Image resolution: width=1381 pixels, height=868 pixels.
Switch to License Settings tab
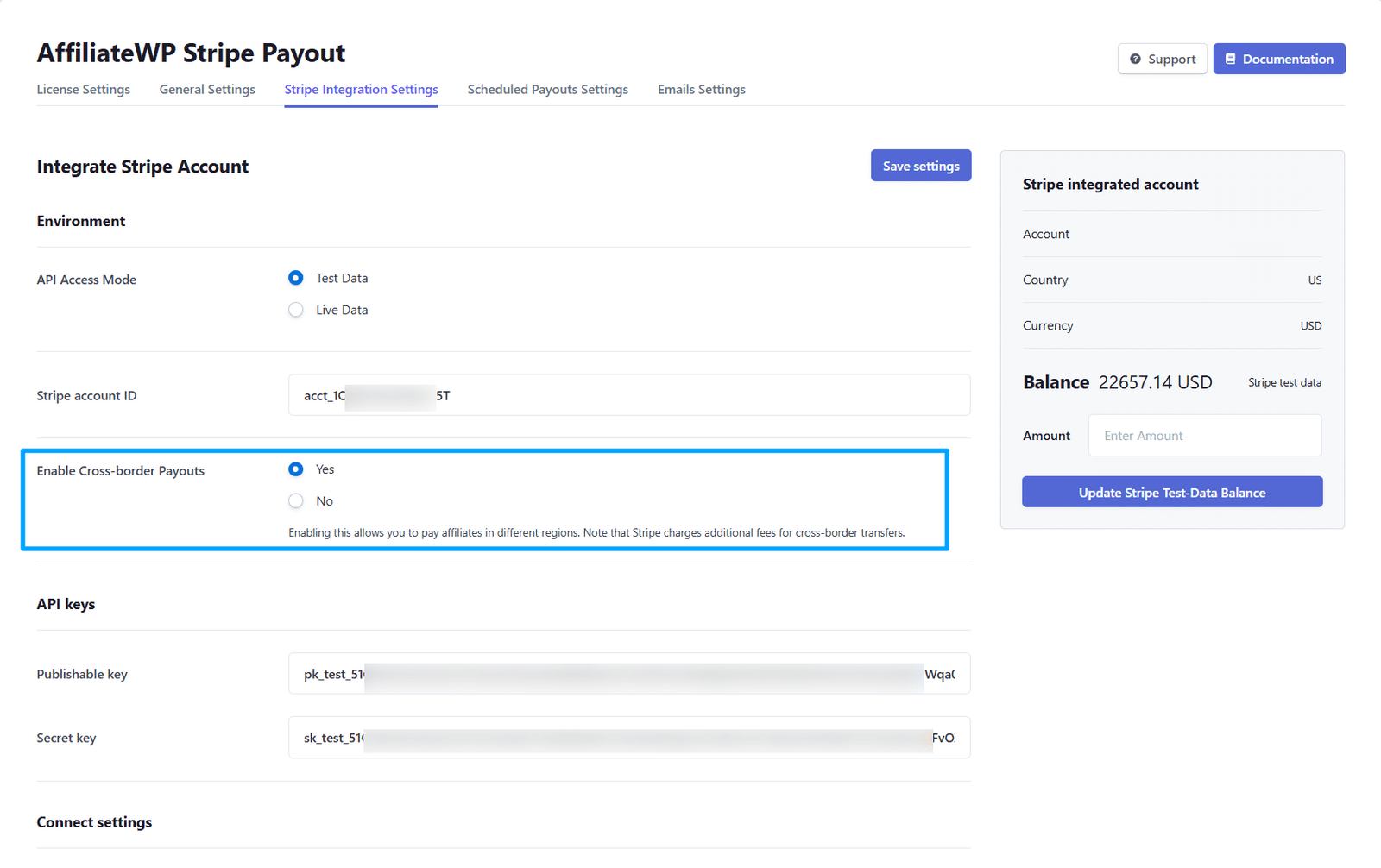(84, 90)
